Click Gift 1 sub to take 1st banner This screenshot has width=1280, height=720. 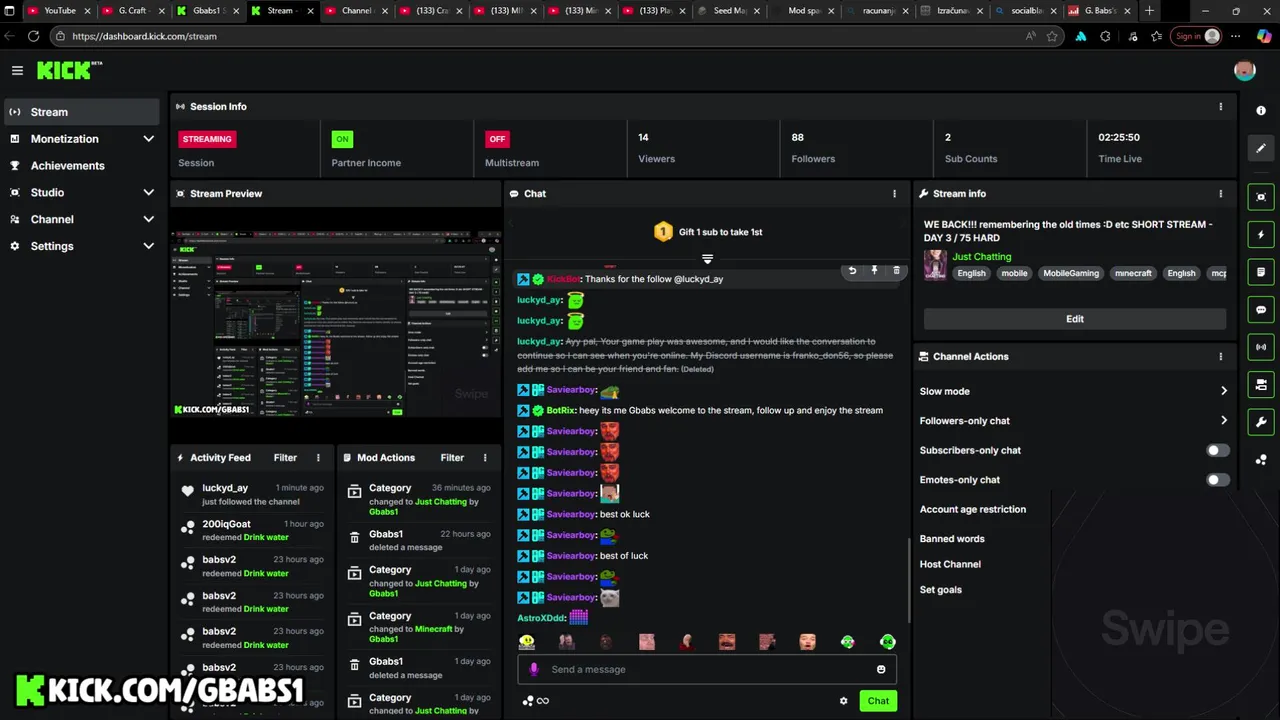[x=707, y=232]
